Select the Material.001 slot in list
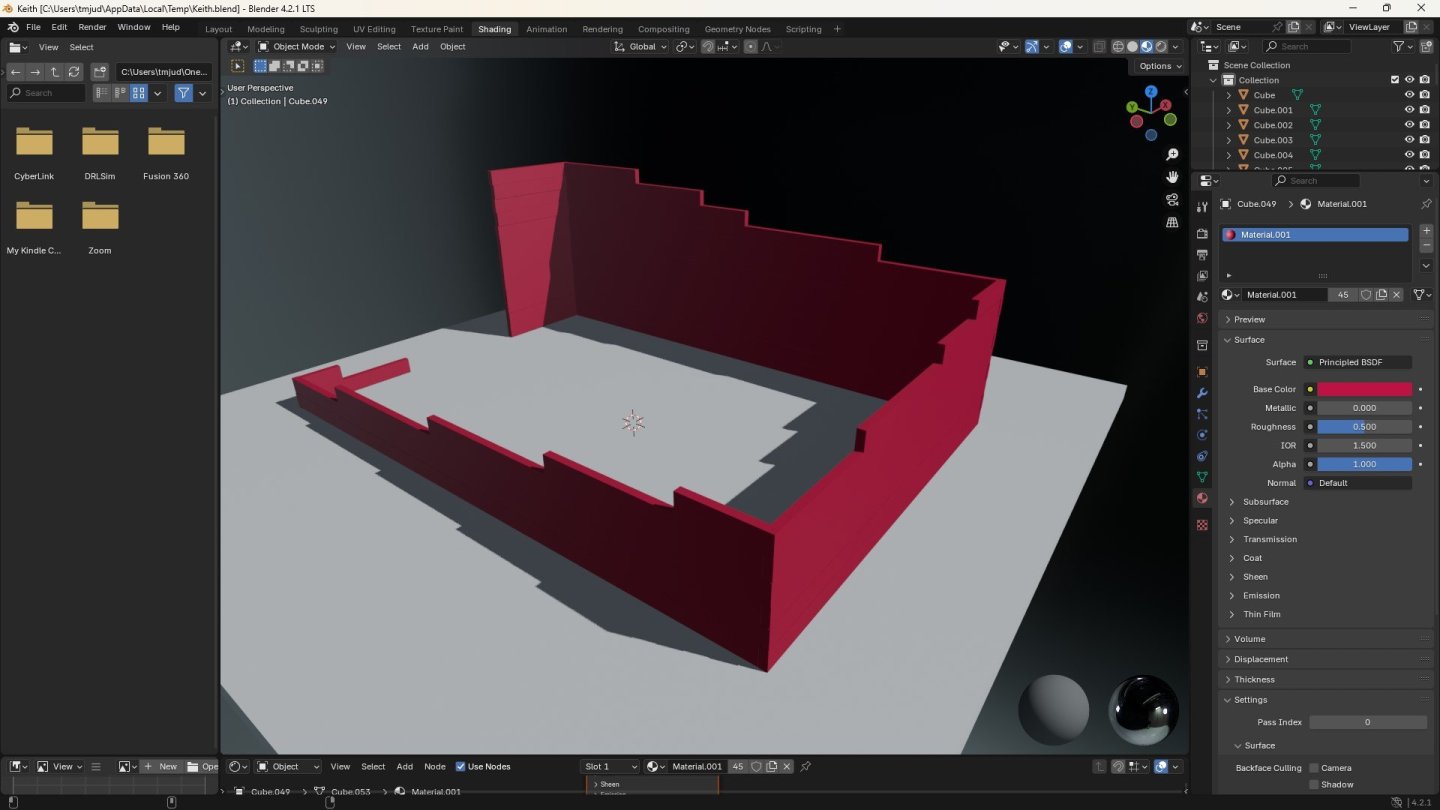1440x810 pixels. (1315, 235)
